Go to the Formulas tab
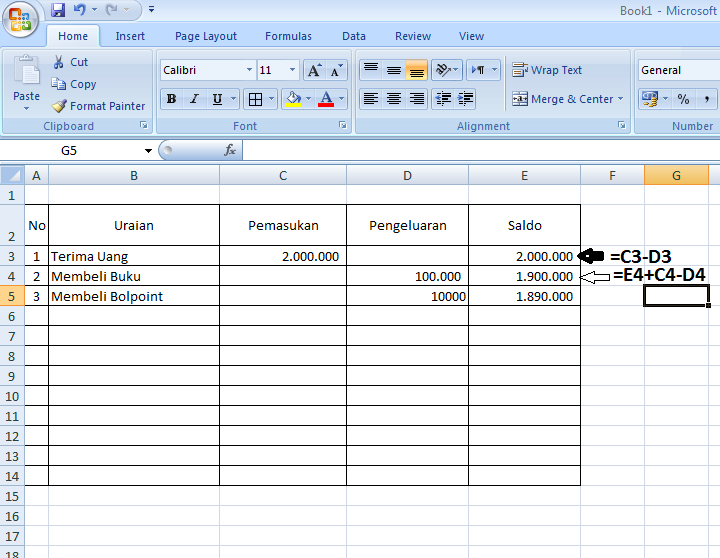The height and width of the screenshot is (558, 720). 288,36
